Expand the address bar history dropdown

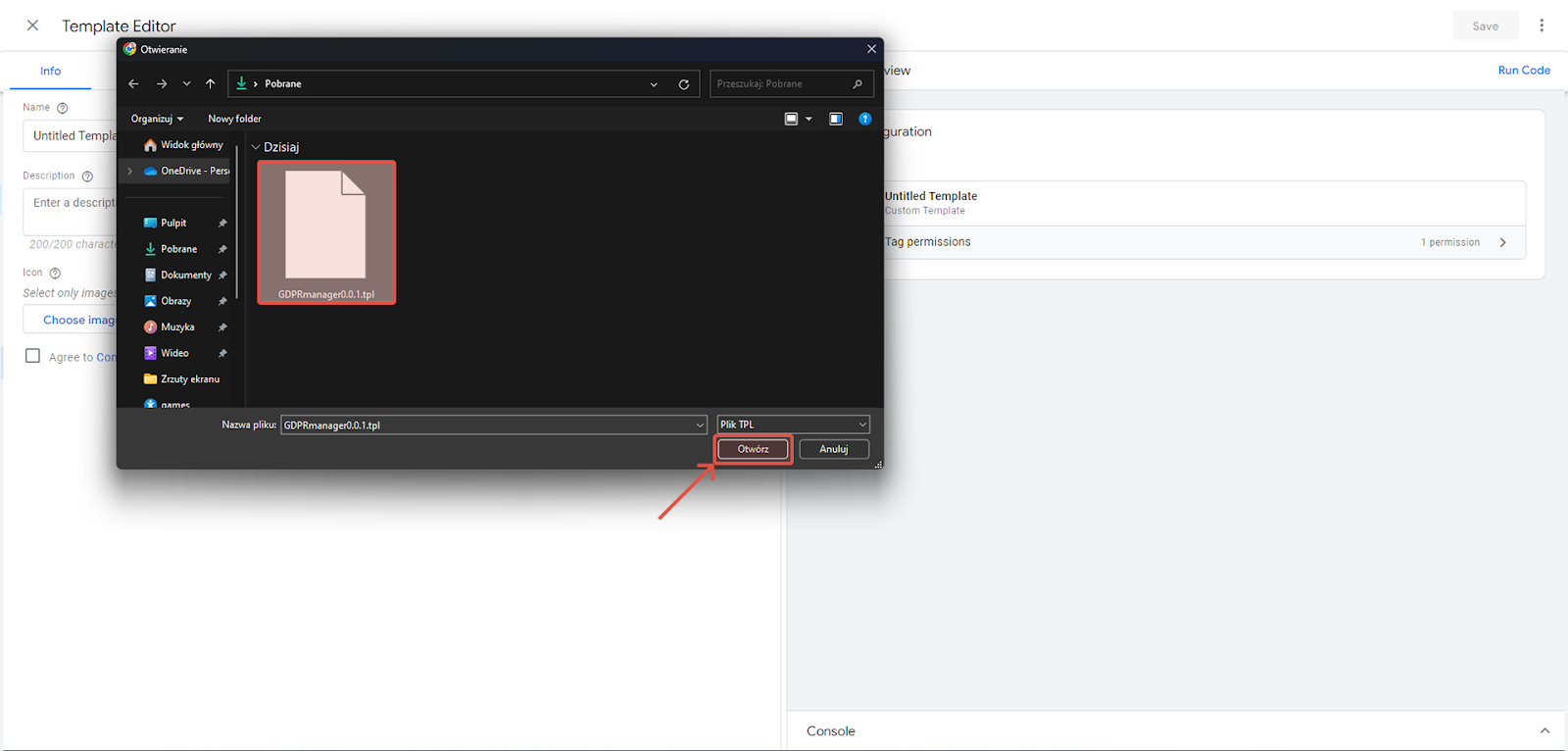tap(654, 84)
